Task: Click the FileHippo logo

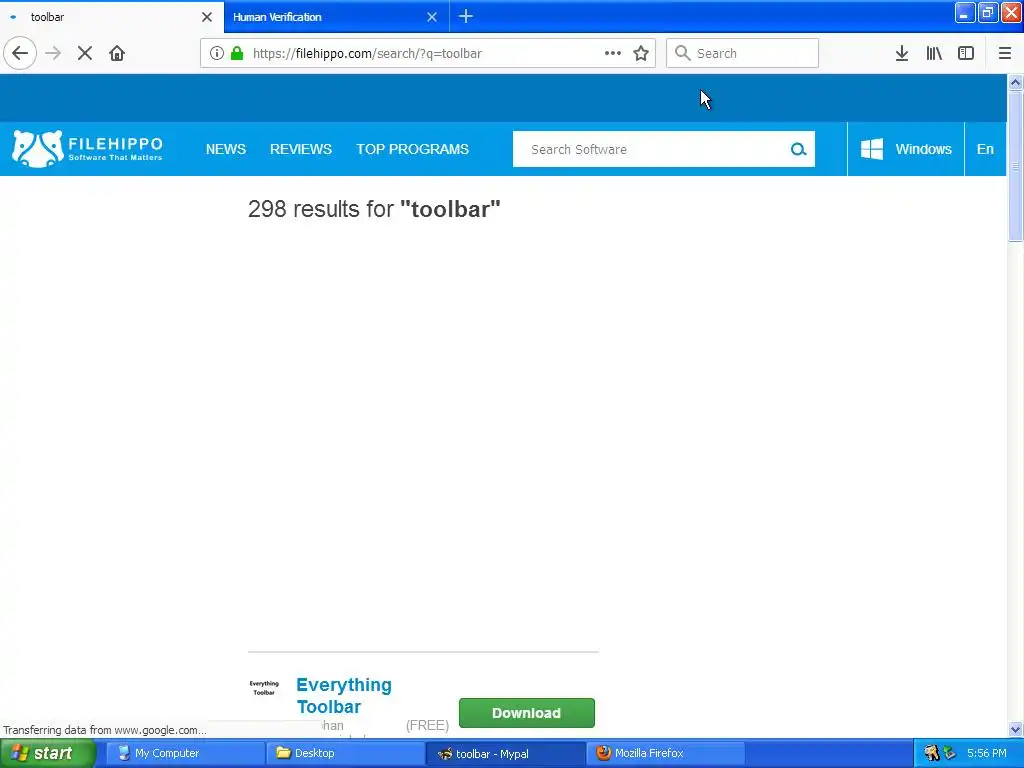Action: click(x=88, y=148)
